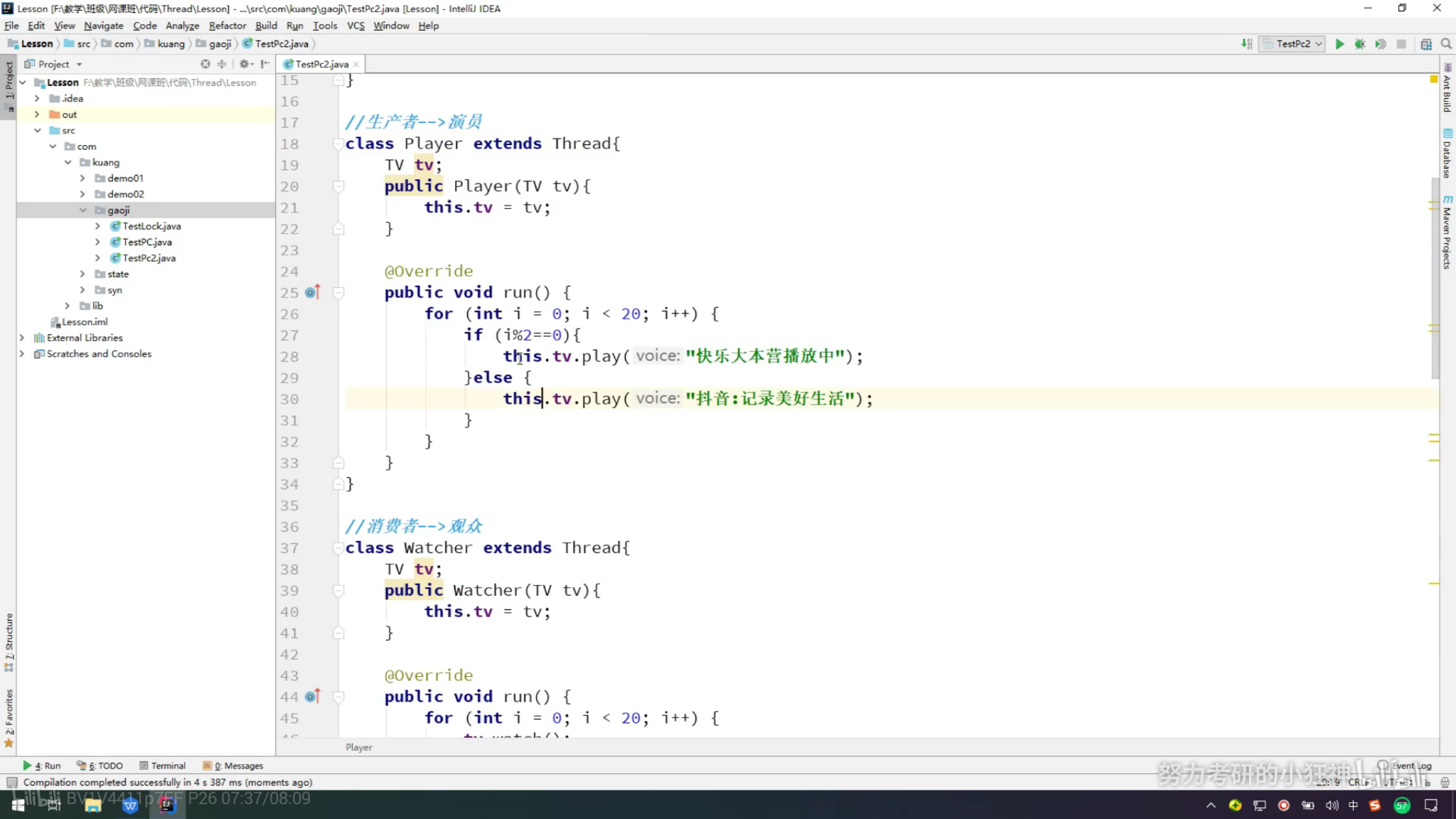Image resolution: width=1456 pixels, height=819 pixels.
Task: Open the Build menu
Action: (266, 26)
